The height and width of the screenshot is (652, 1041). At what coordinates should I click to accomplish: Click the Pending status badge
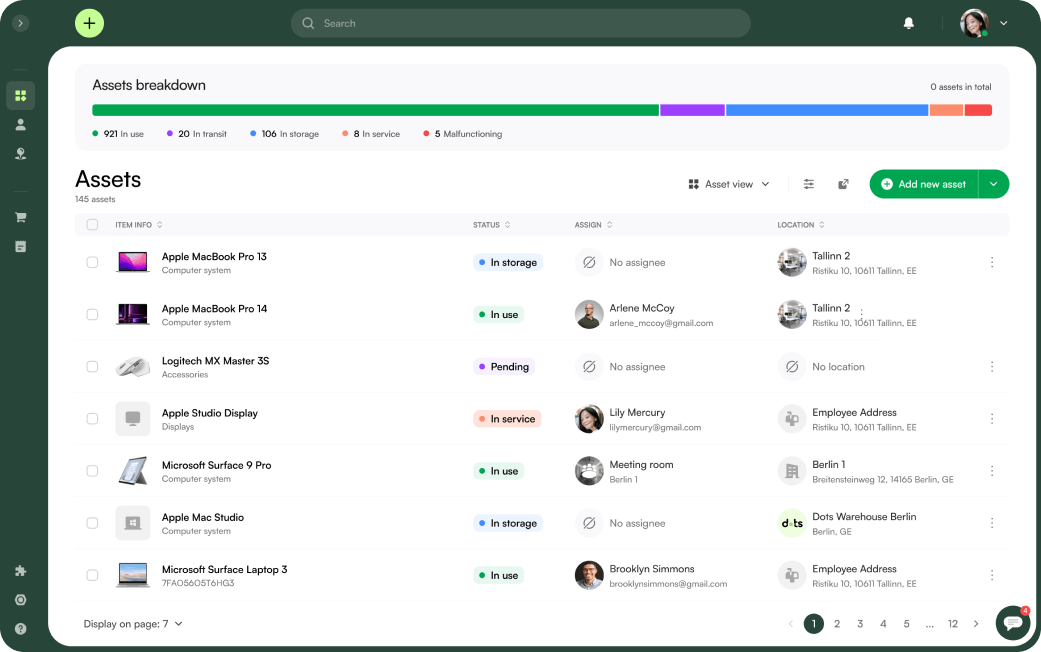click(x=504, y=367)
